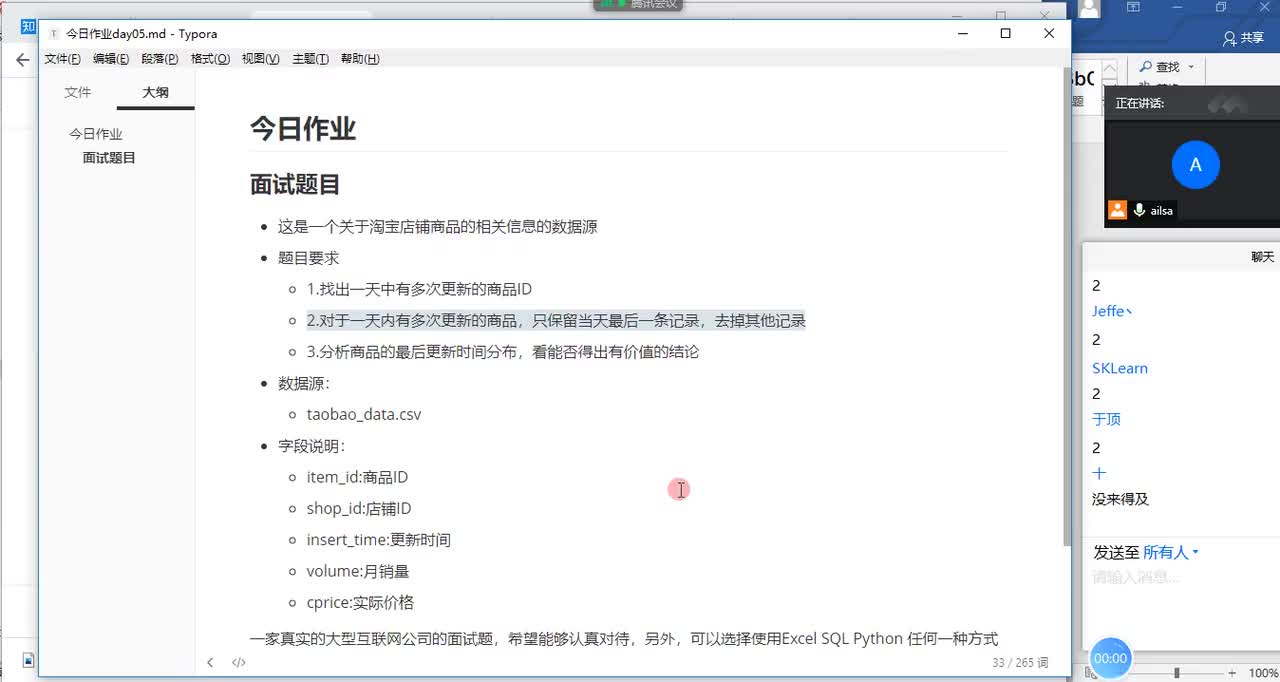
Task: Click the Word zoom-in plus button
Action: (1232, 673)
